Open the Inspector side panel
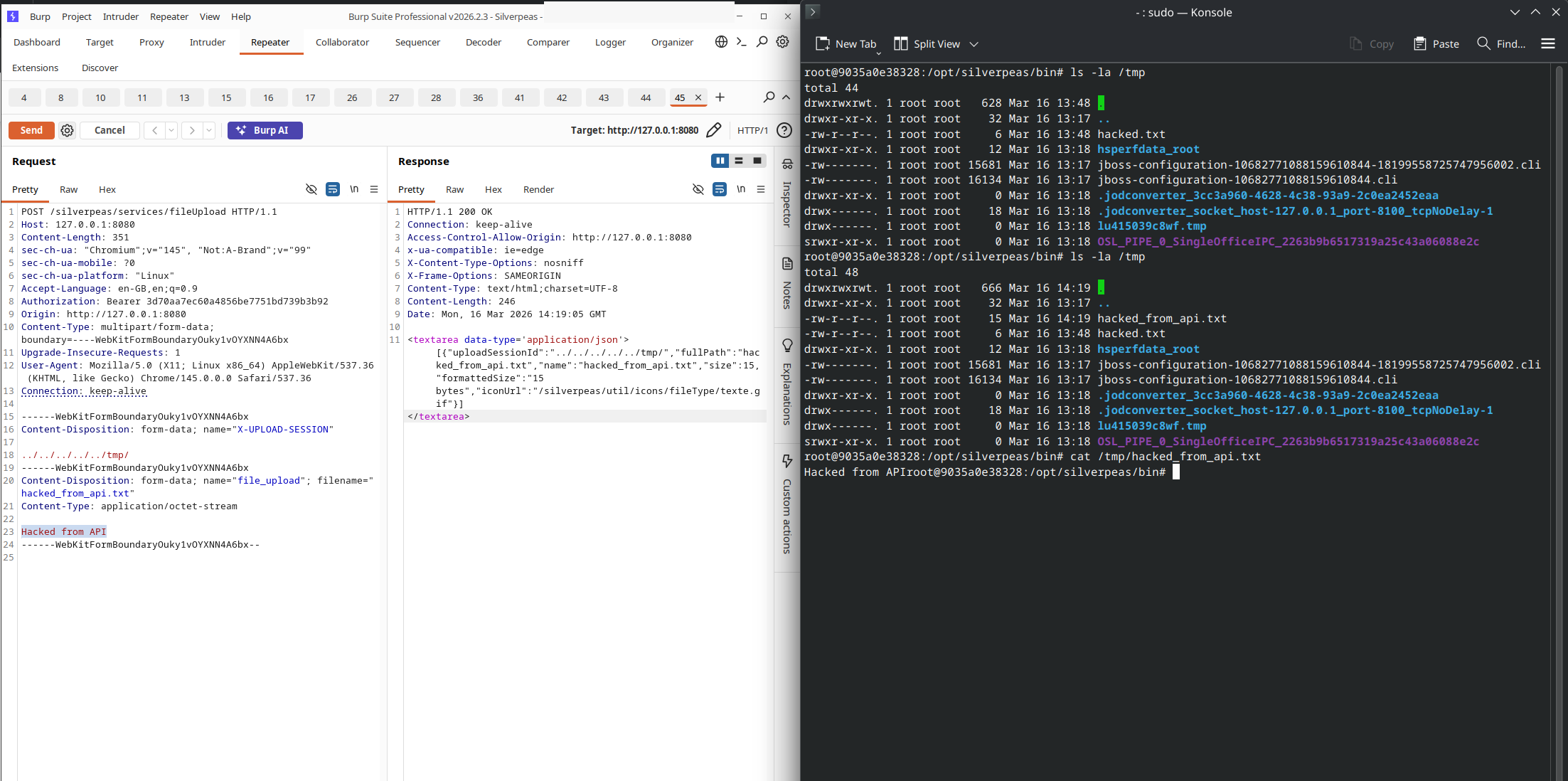Image resolution: width=1568 pixels, height=781 pixels. pos(787,194)
